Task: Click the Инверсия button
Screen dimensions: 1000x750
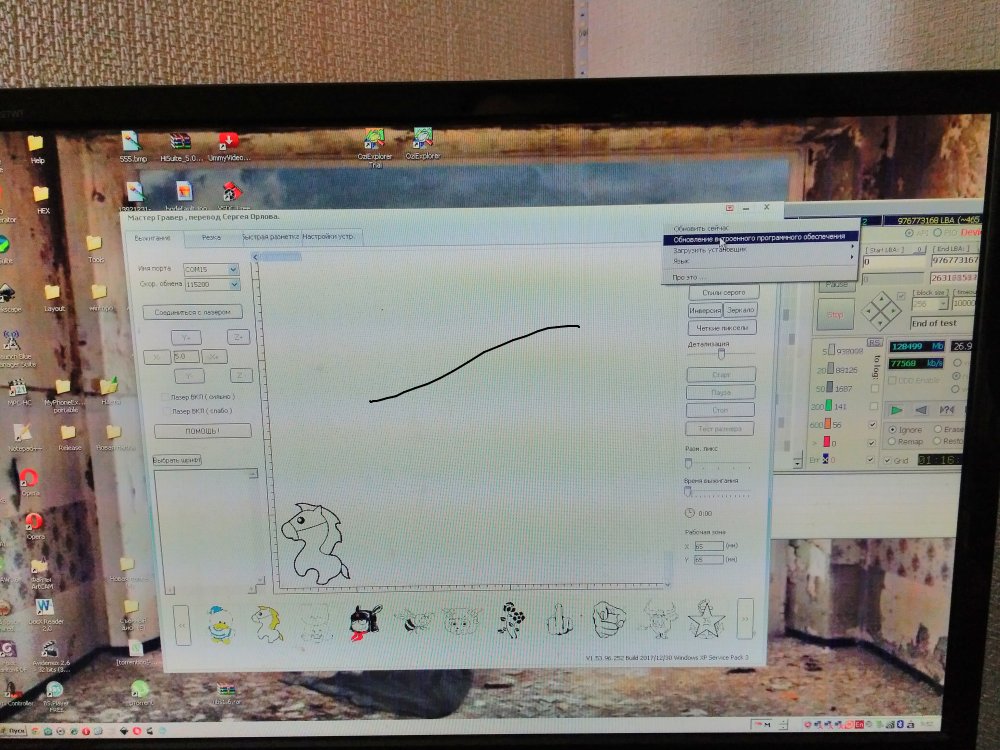Action: 705,311
